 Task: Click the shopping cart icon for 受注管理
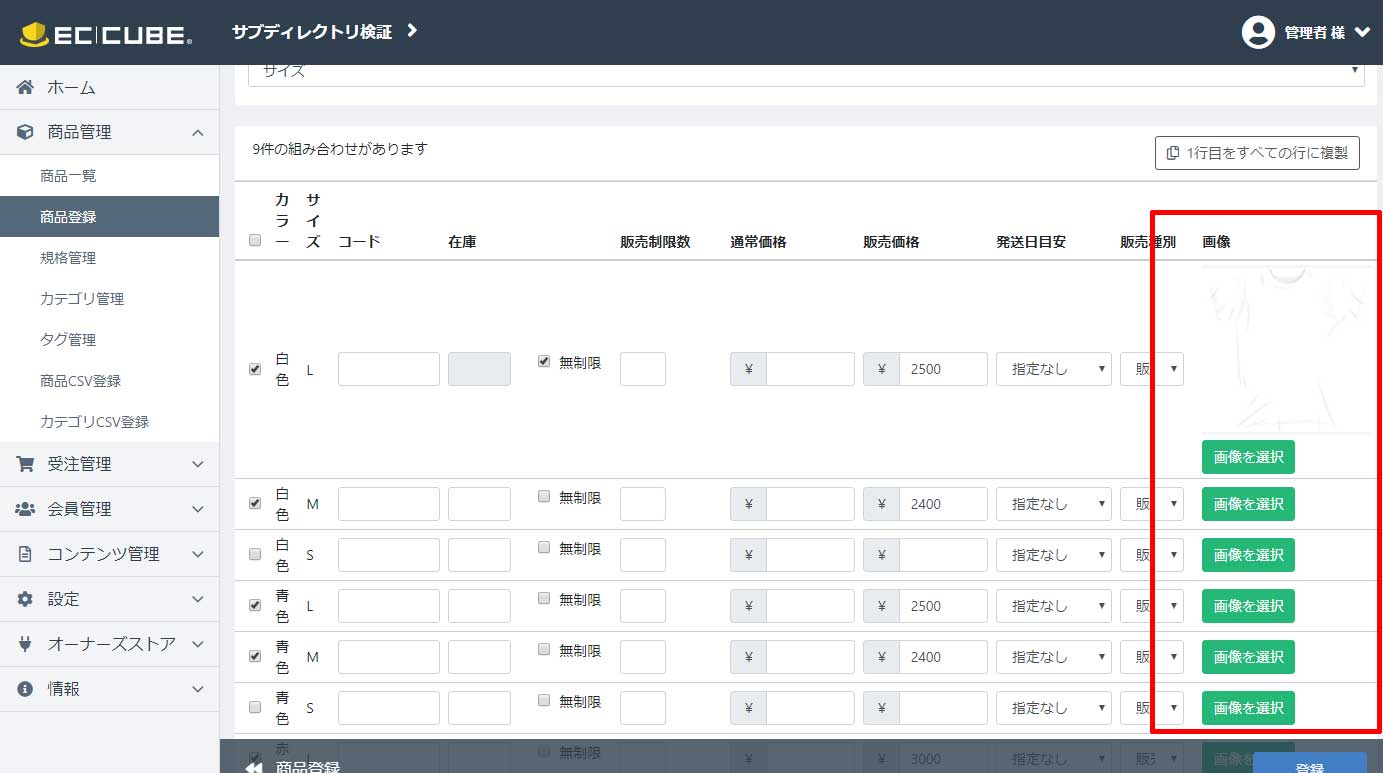click(x=26, y=463)
